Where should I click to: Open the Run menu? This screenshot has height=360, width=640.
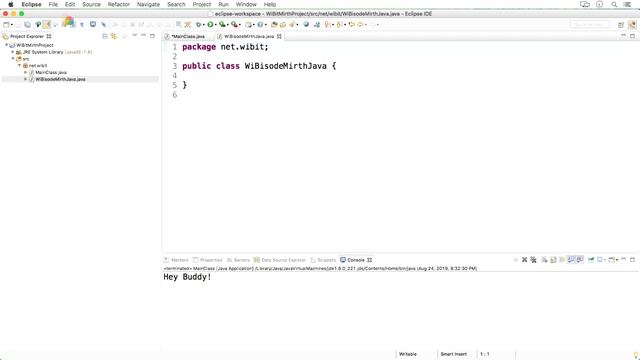point(223,4)
